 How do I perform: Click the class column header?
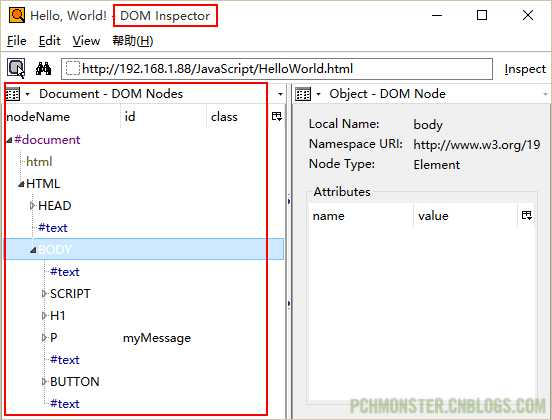238,117
